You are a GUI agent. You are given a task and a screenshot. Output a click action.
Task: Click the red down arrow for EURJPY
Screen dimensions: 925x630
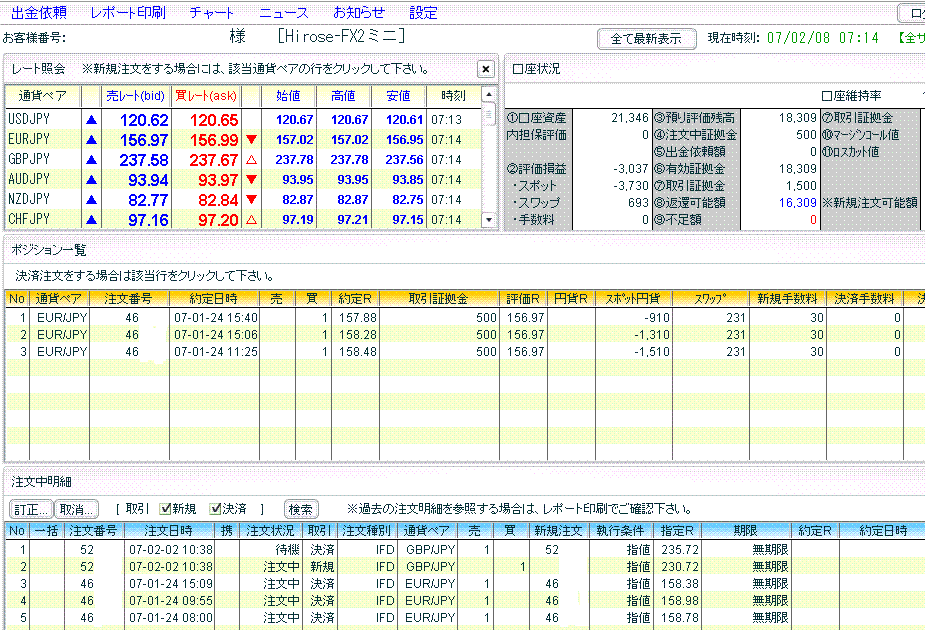click(x=251, y=140)
